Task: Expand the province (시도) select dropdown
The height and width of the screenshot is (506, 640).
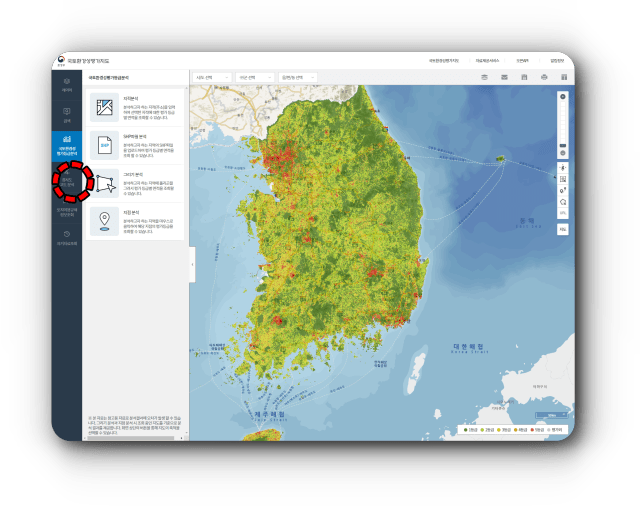Action: (x=212, y=78)
